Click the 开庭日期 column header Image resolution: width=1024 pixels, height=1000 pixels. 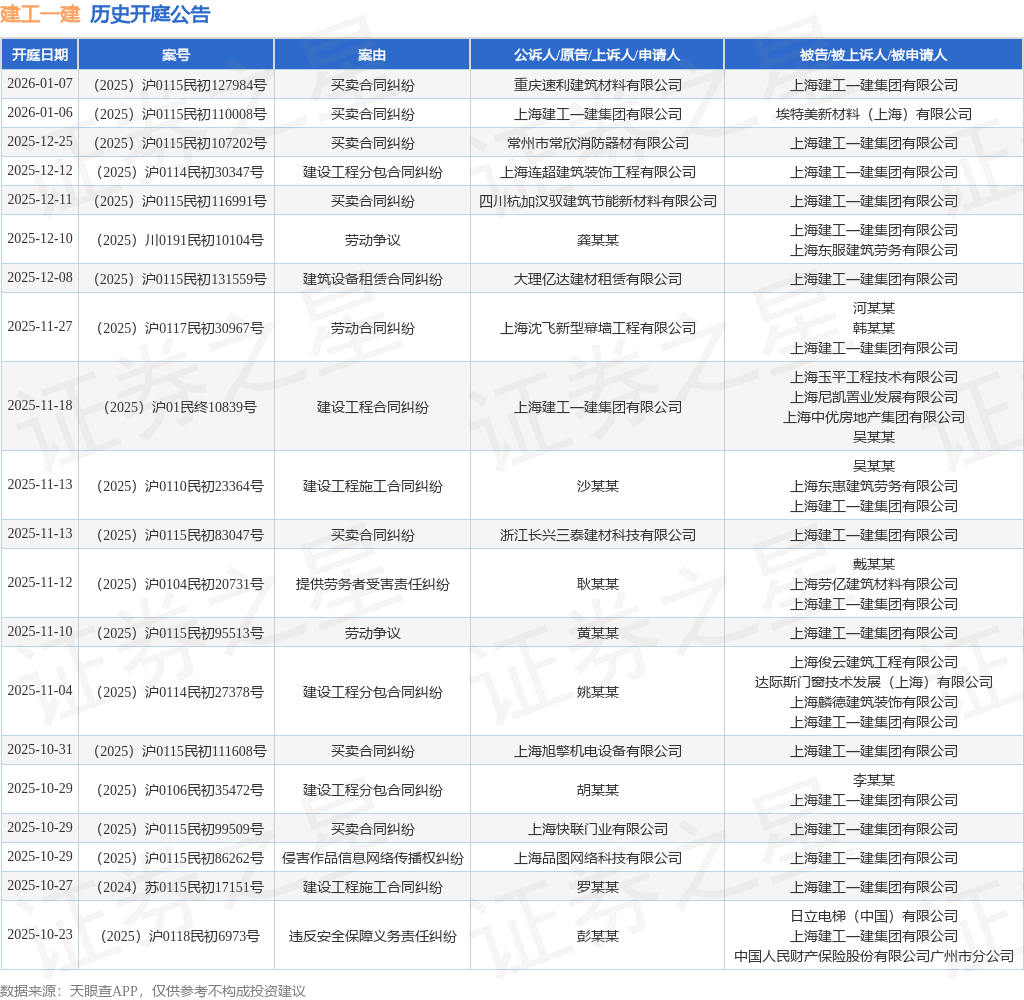(x=40, y=55)
